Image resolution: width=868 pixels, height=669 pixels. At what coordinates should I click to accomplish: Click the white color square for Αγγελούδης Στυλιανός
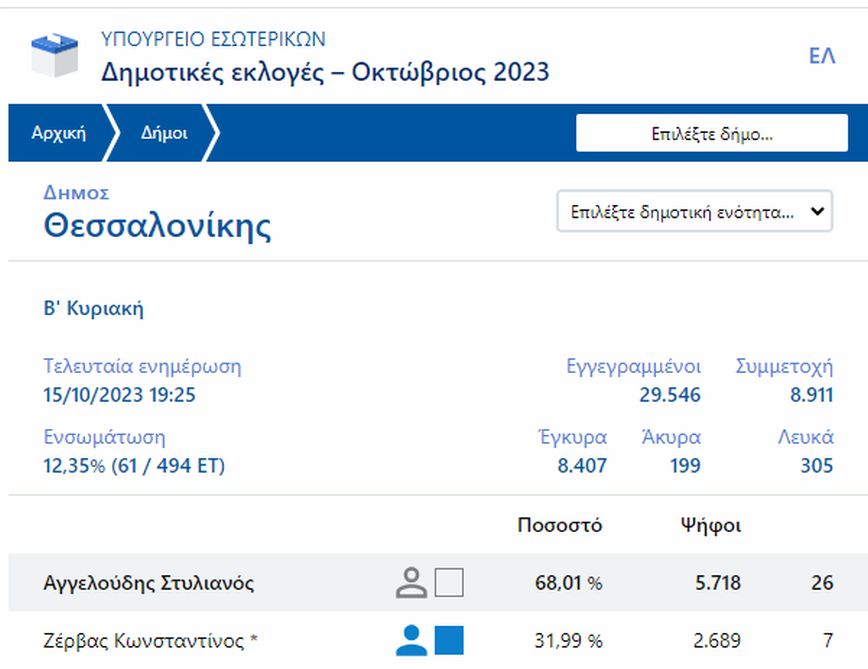tap(449, 582)
